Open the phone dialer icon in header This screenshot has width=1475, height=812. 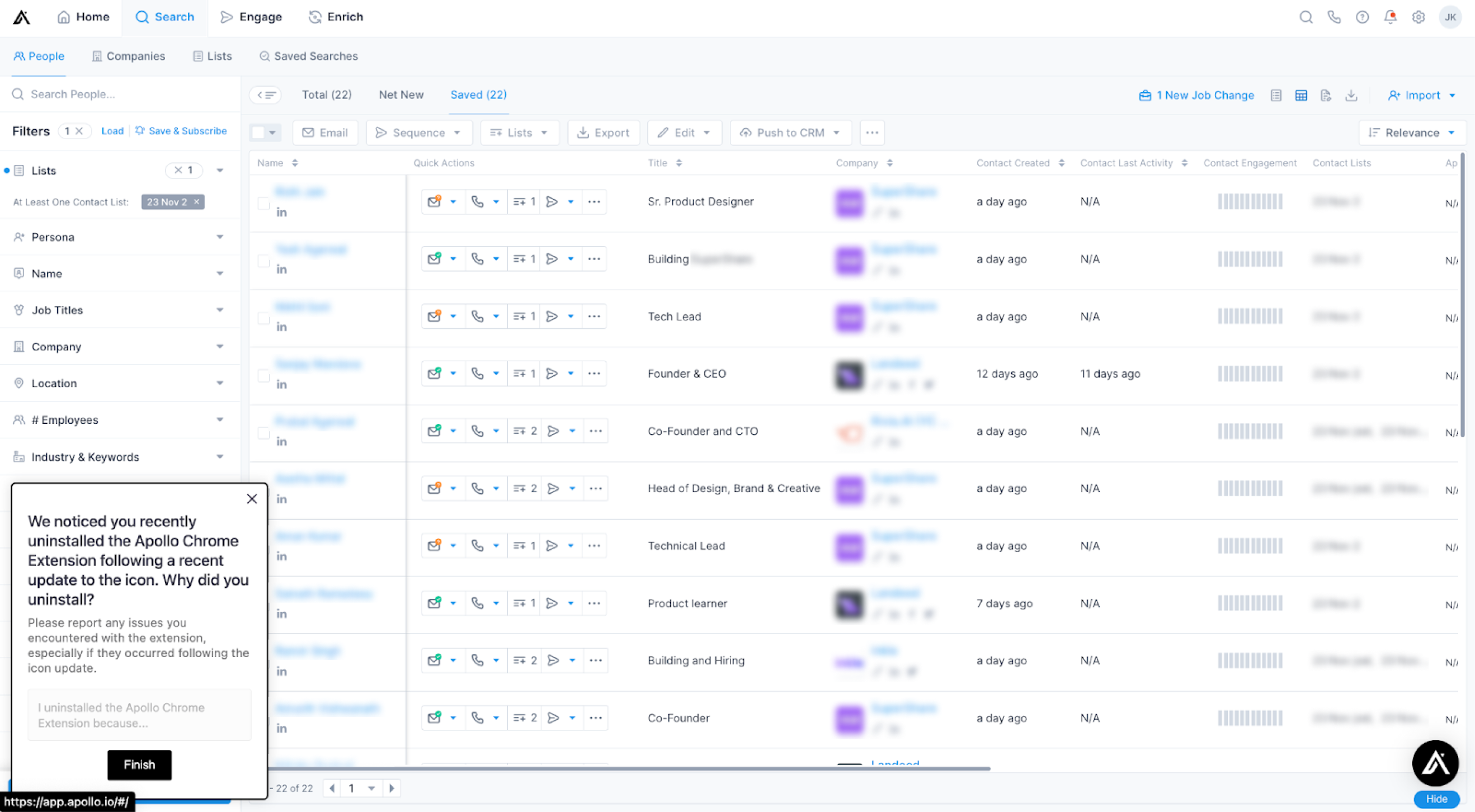click(1333, 17)
